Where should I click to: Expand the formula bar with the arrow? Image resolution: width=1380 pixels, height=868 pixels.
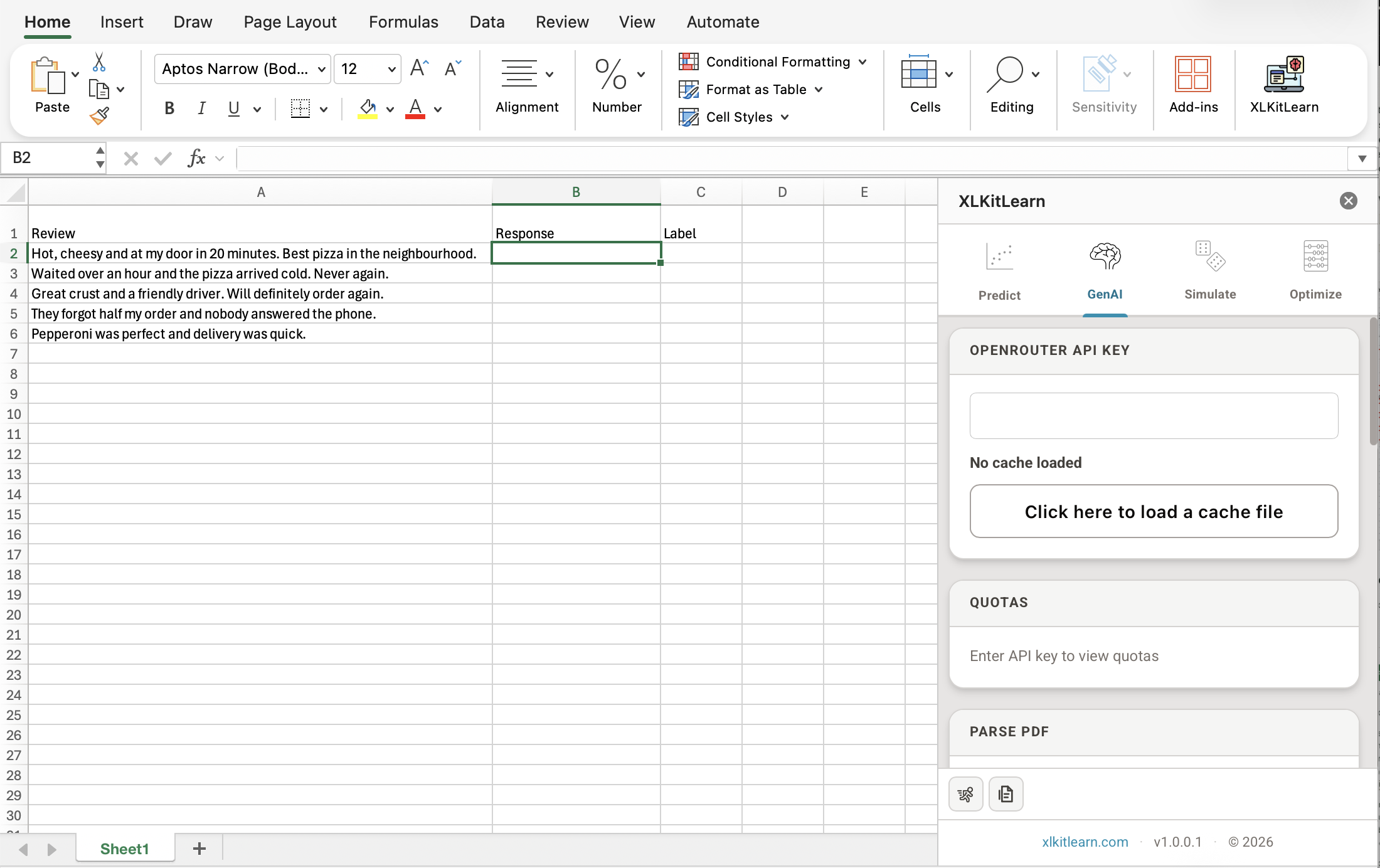coord(1362,159)
